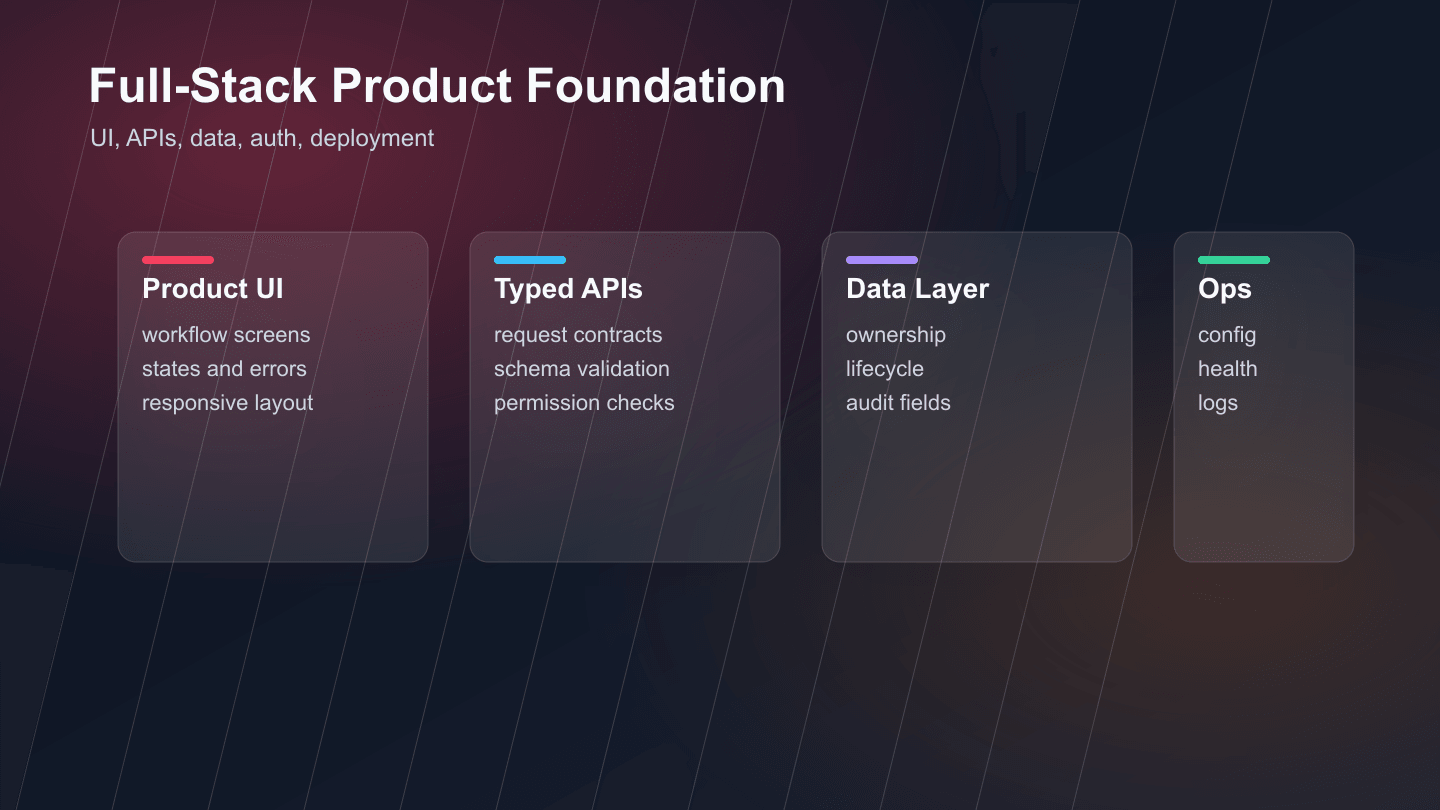Click the "states and errors" line
Screen dimensions: 1440x810
[224, 369]
